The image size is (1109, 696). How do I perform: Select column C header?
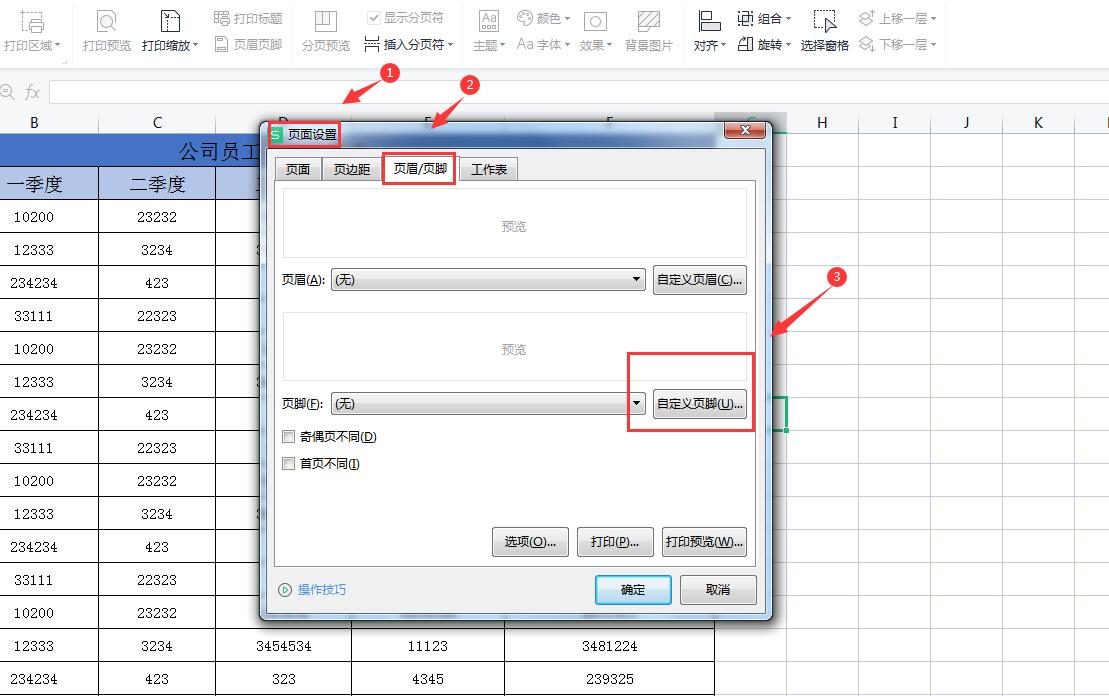click(157, 122)
